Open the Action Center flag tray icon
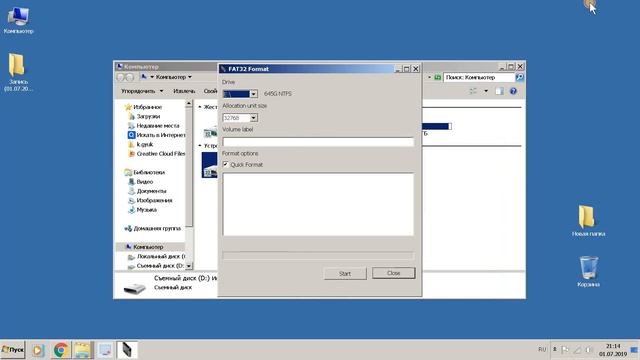 pos(565,350)
